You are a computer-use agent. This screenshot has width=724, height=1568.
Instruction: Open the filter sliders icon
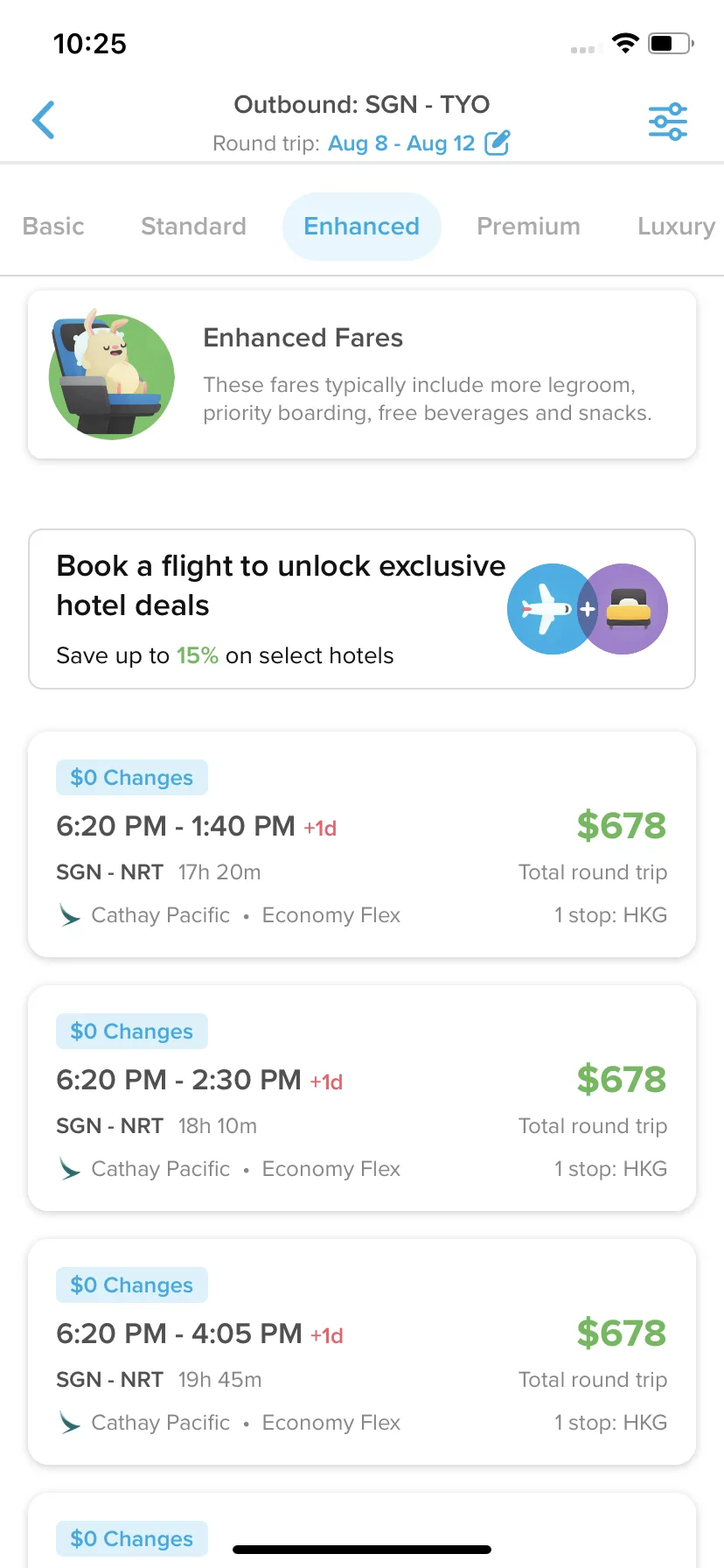tap(667, 122)
